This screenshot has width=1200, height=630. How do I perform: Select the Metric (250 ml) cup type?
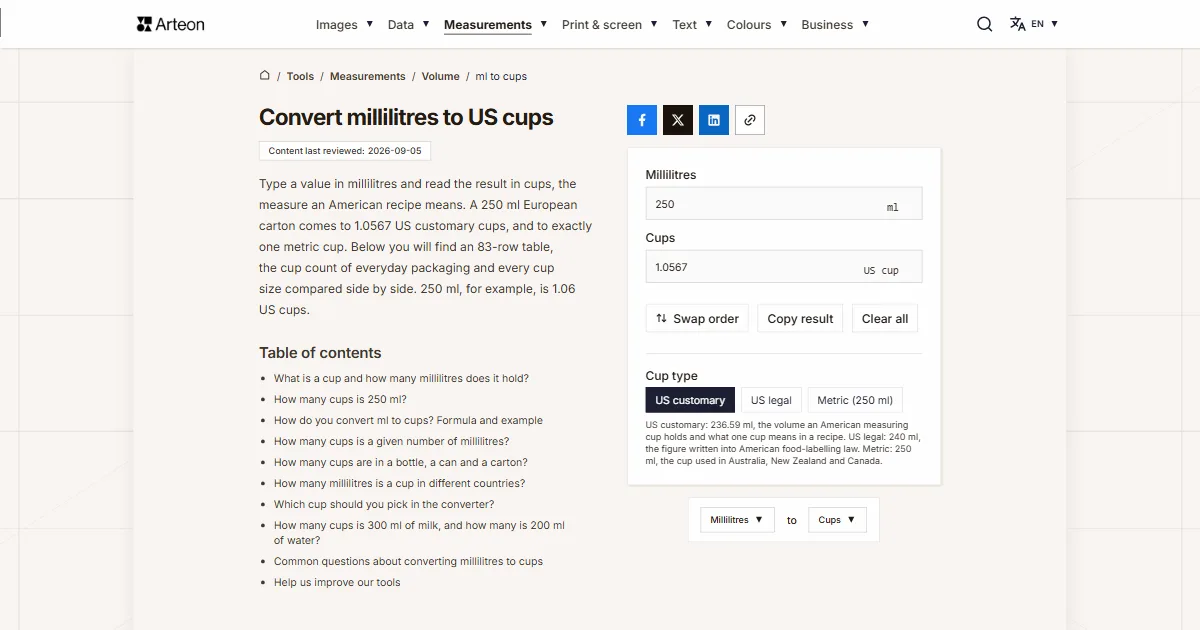855,400
